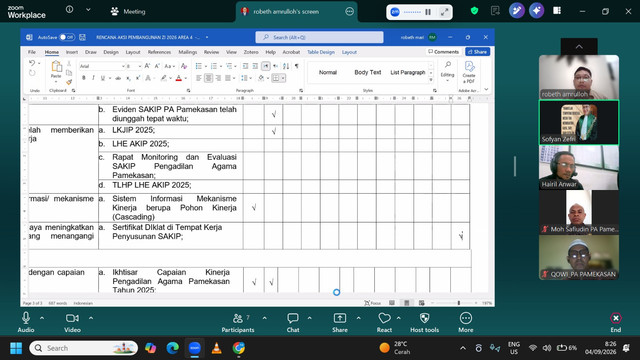This screenshot has height=360, width=640.
Task: Click Save icon in Word title bar
Action: point(82,37)
